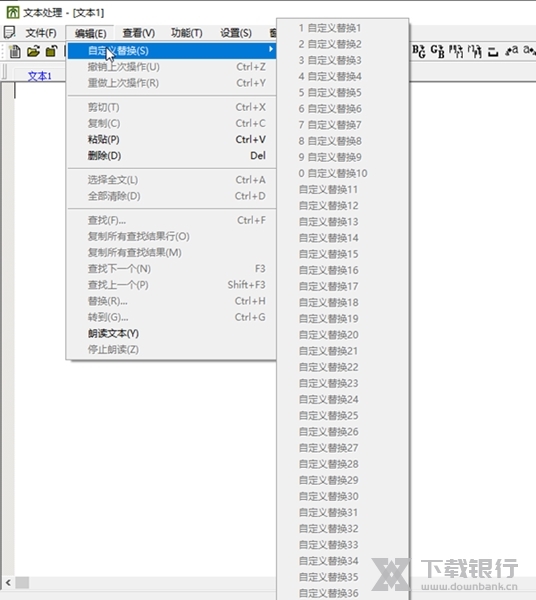536x600 pixels.
Task: Click 查找下一个(N) menu entry
Action: click(x=171, y=269)
